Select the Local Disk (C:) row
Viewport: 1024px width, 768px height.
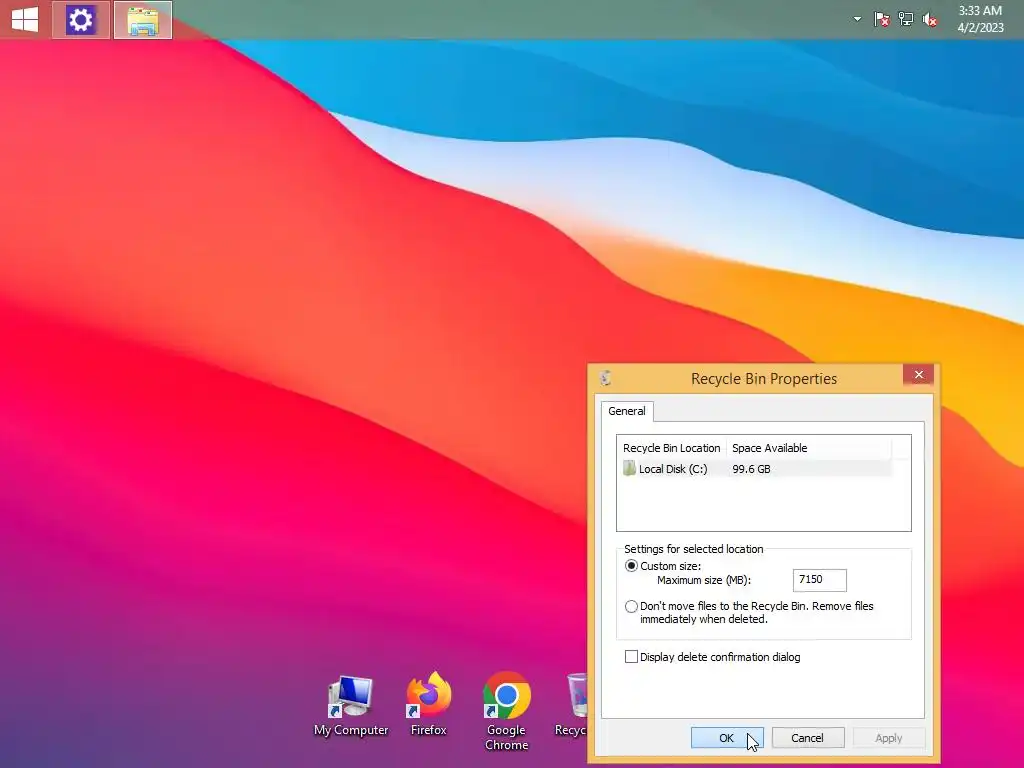[755, 469]
